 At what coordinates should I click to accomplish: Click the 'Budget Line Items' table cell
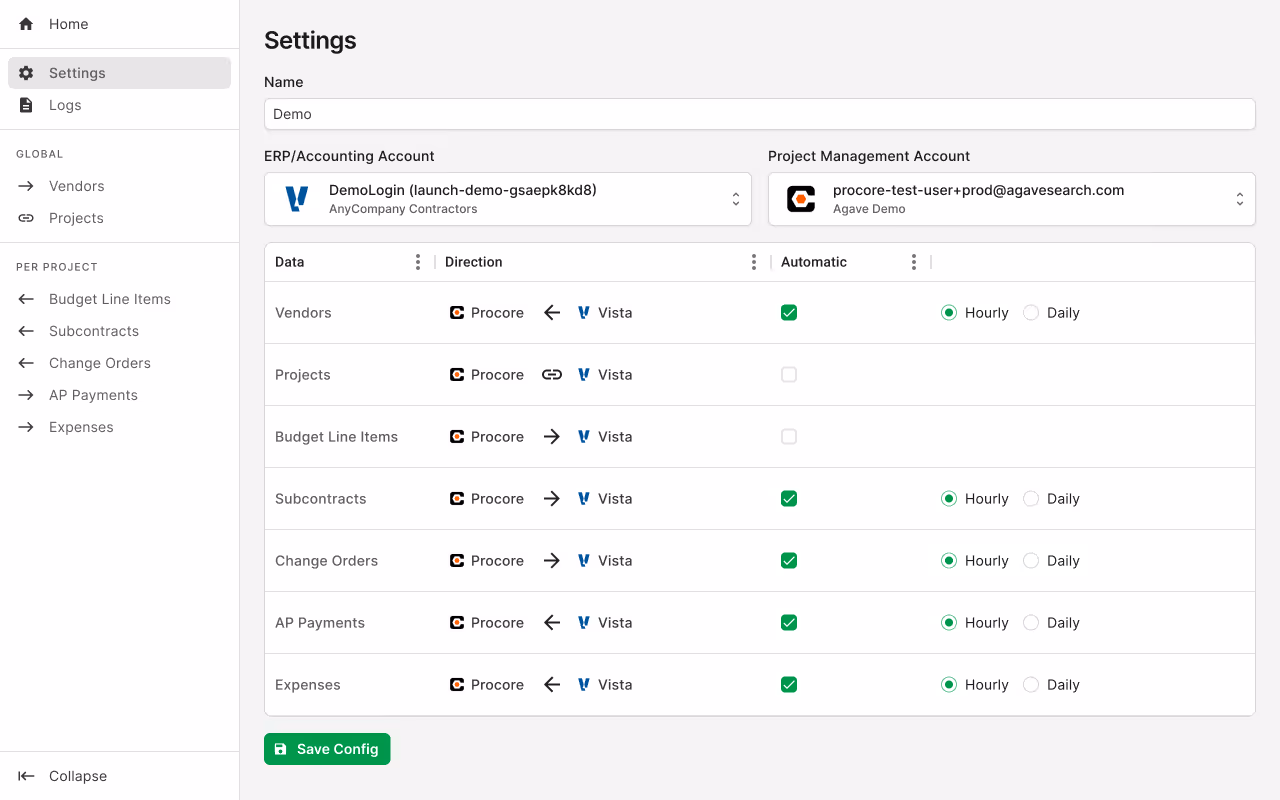point(350,437)
